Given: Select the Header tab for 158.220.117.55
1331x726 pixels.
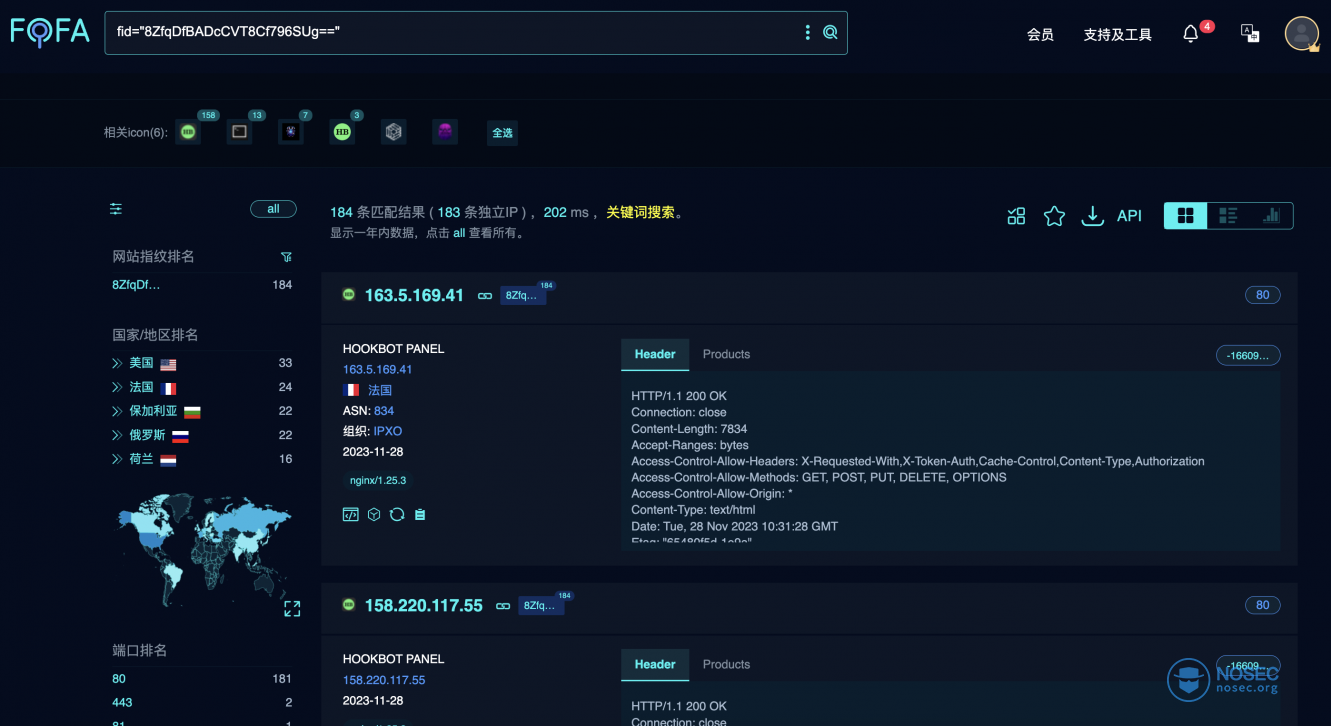Looking at the screenshot, I should pos(655,664).
